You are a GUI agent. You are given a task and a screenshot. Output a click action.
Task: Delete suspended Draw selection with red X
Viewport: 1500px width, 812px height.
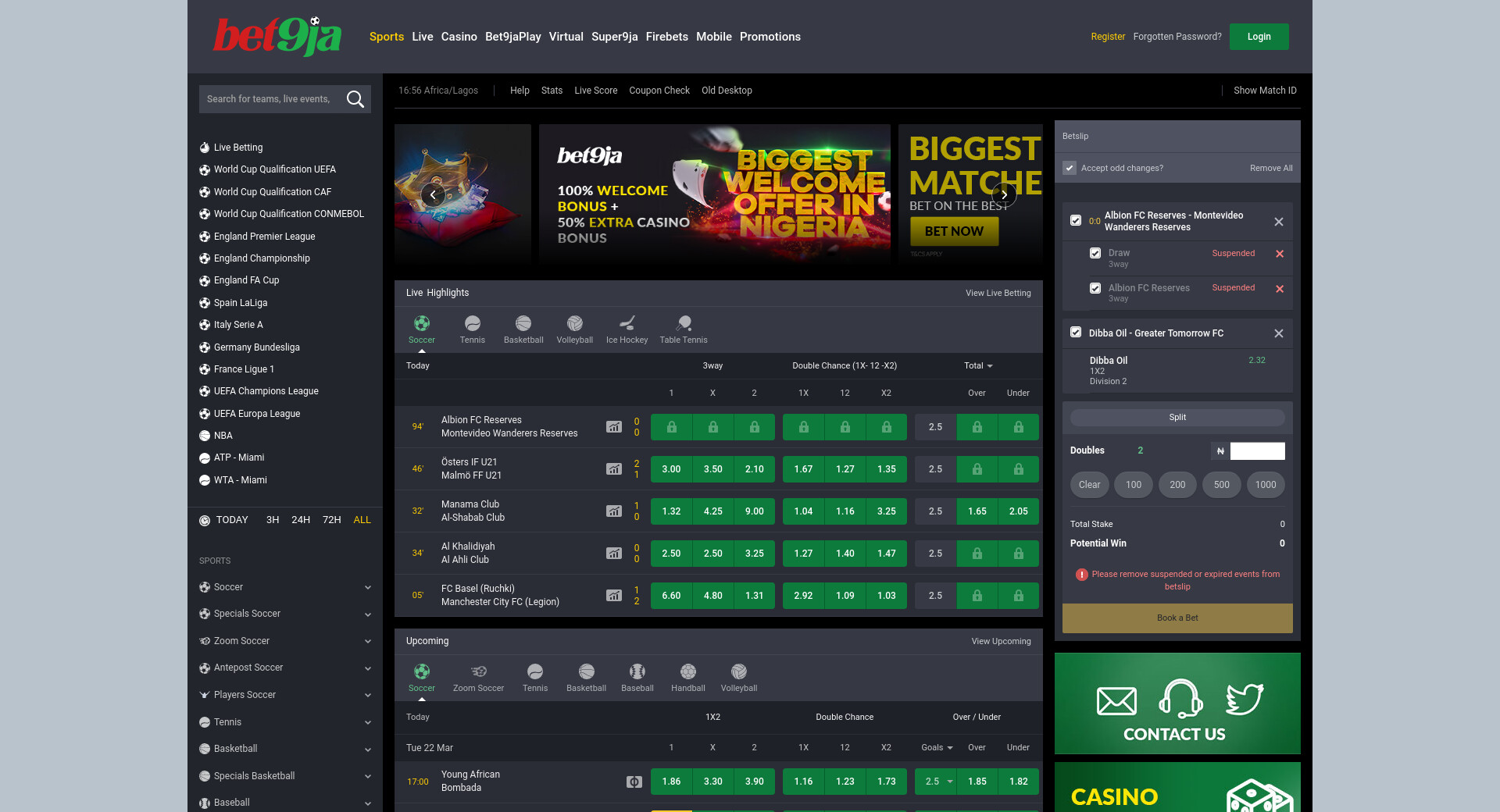pyautogui.click(x=1280, y=254)
